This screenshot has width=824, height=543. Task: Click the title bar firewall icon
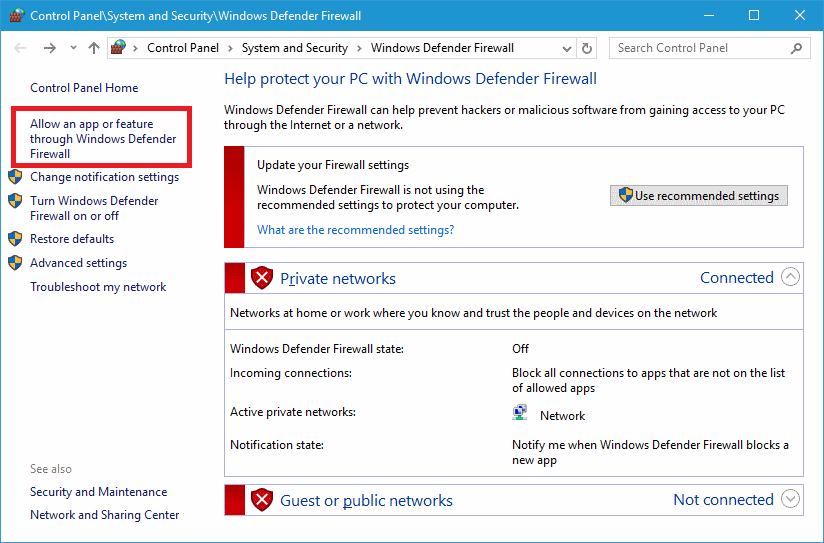coord(17,15)
